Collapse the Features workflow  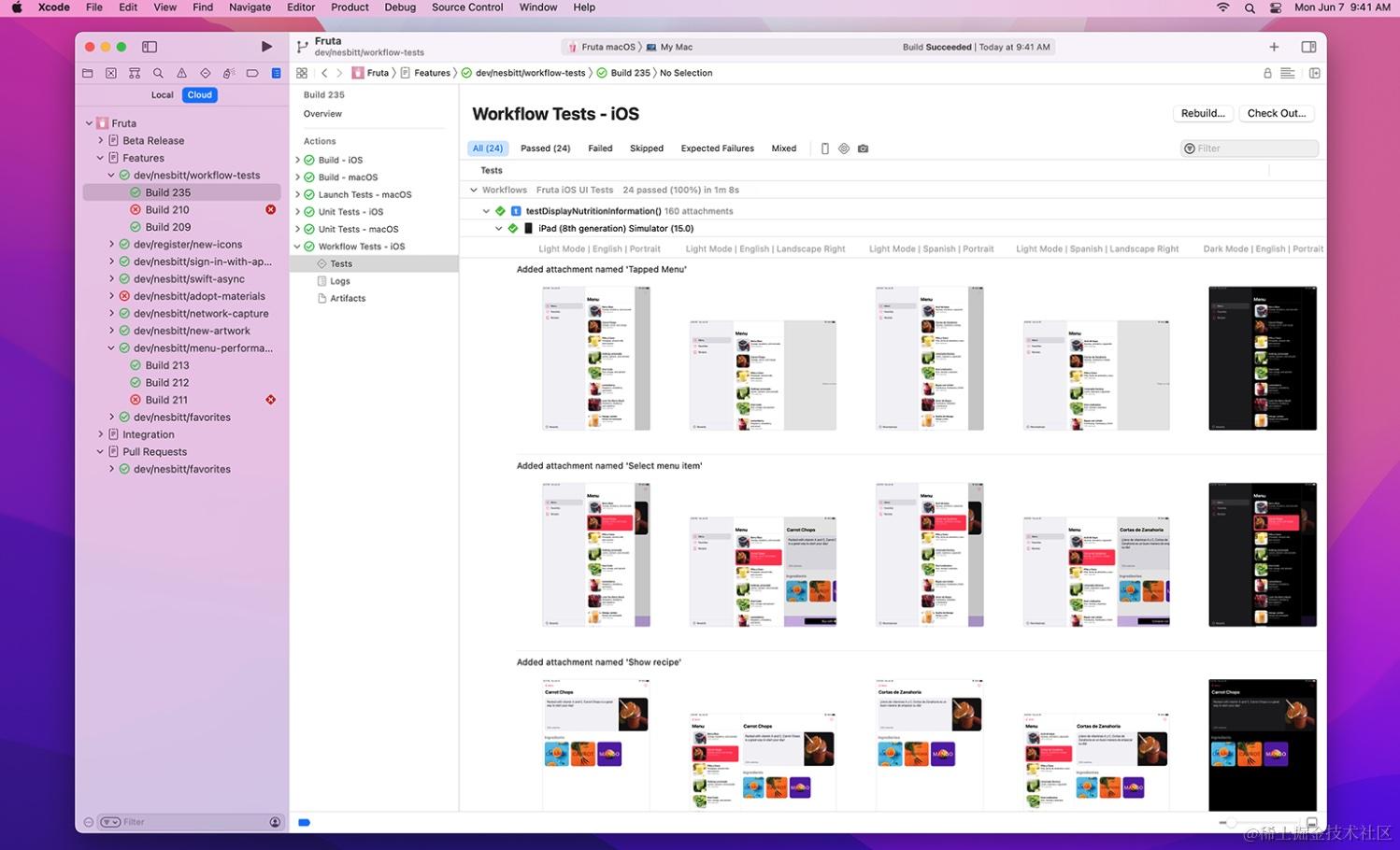[101, 158]
